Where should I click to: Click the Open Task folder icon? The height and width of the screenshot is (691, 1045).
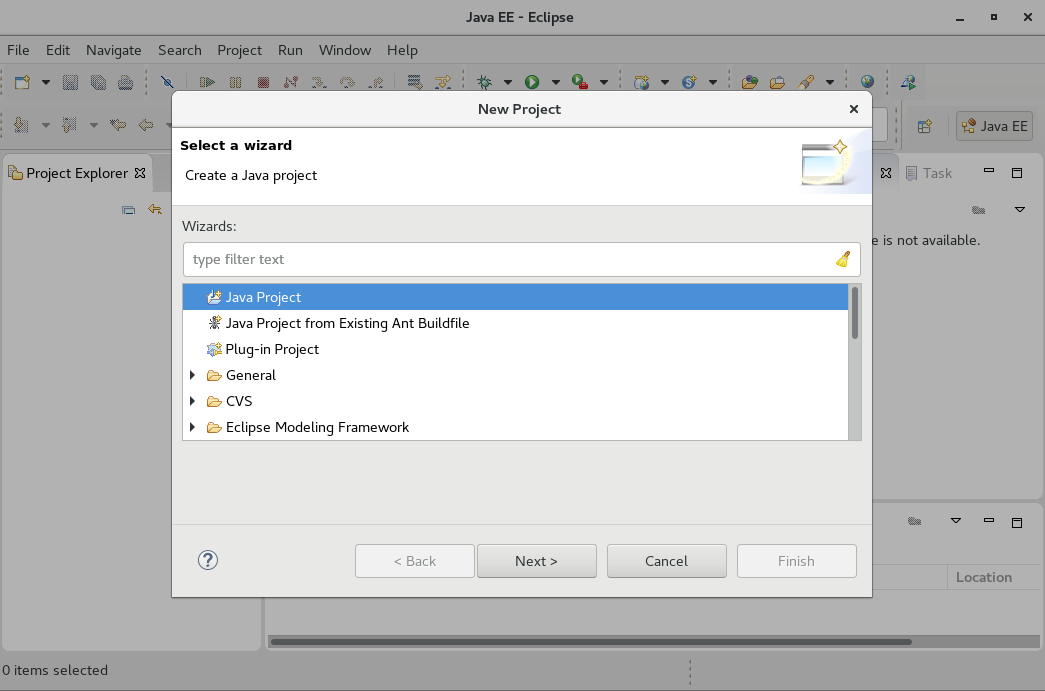(x=777, y=82)
